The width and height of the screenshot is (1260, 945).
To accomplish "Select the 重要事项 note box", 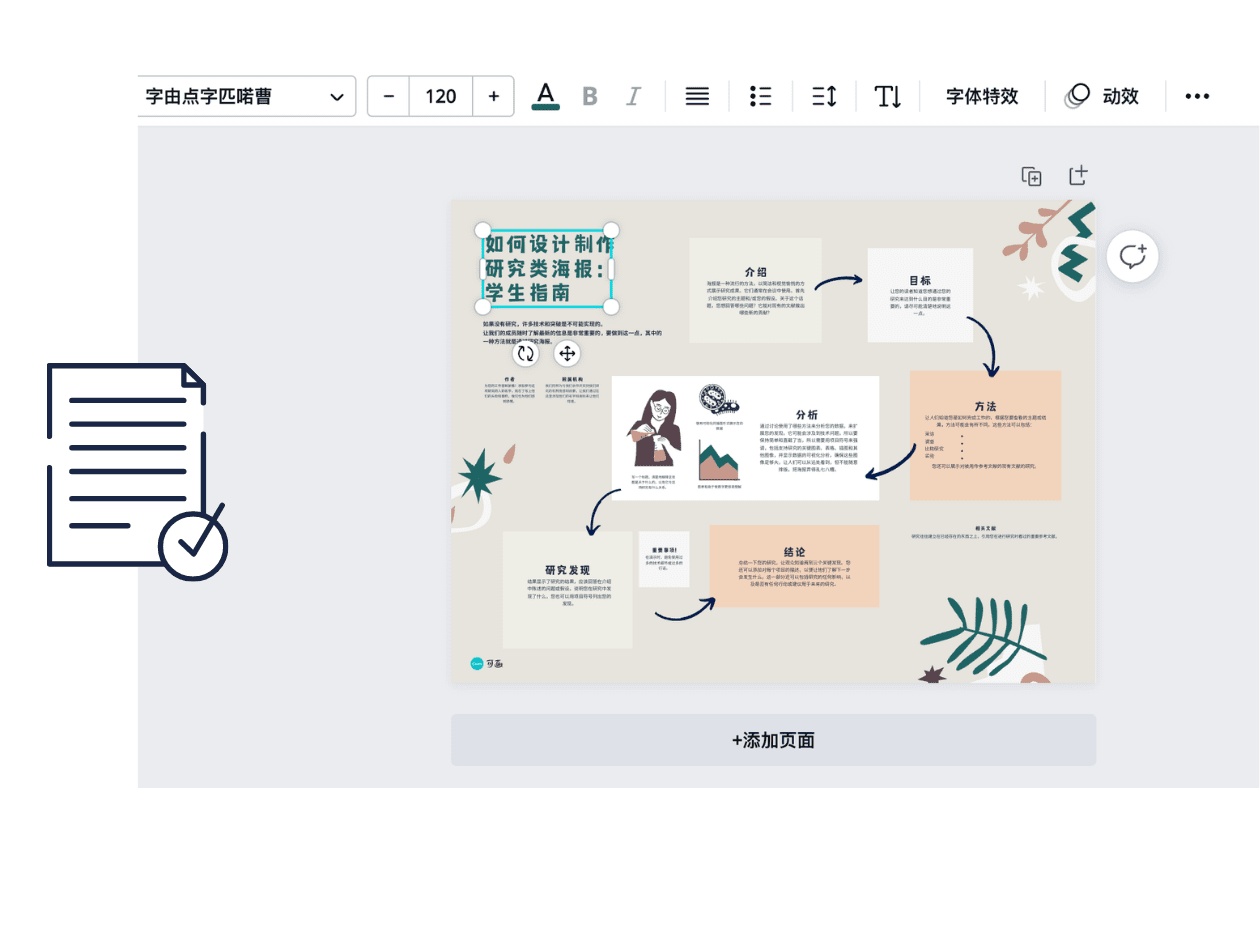I will (x=664, y=559).
